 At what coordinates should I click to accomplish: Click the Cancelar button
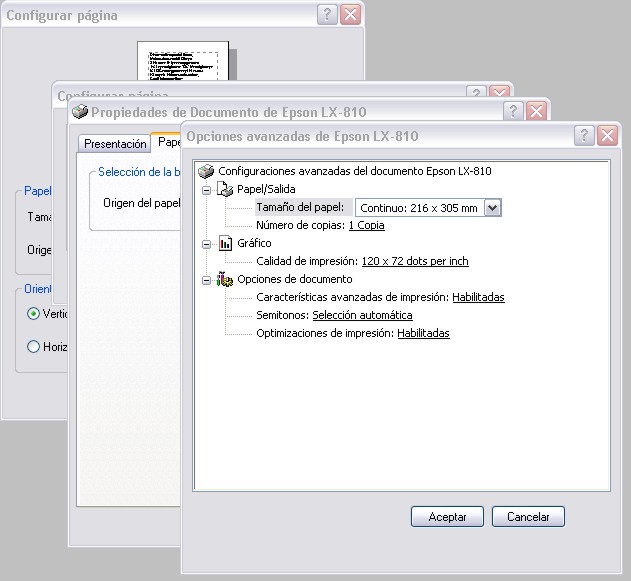point(528,517)
